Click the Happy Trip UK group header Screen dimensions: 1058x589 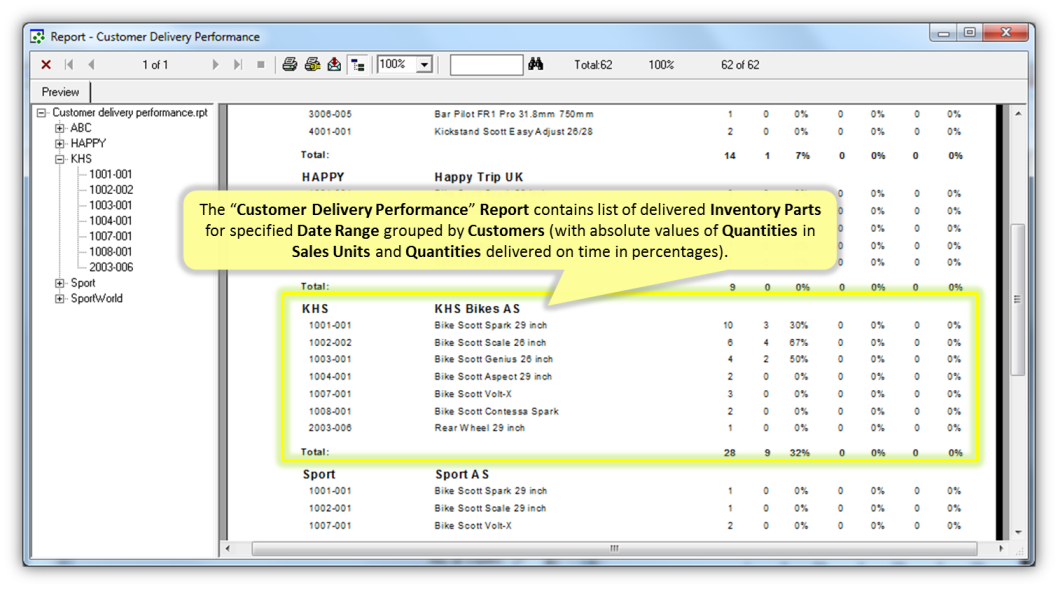click(478, 177)
